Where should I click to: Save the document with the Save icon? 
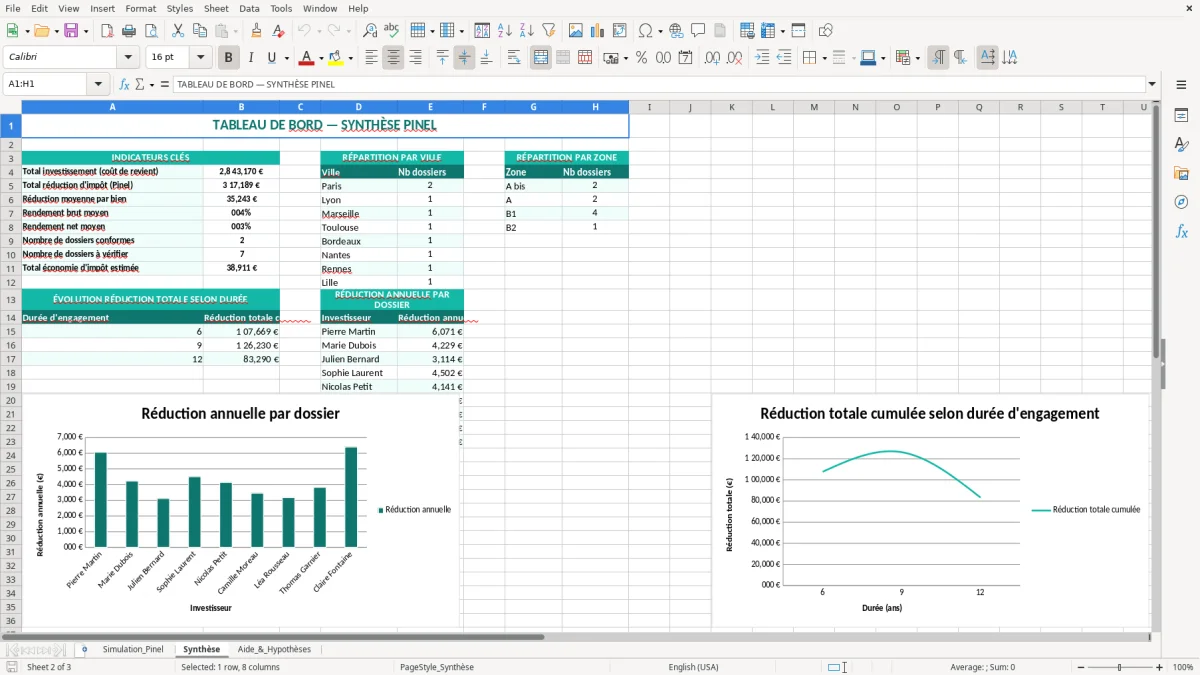click(71, 31)
